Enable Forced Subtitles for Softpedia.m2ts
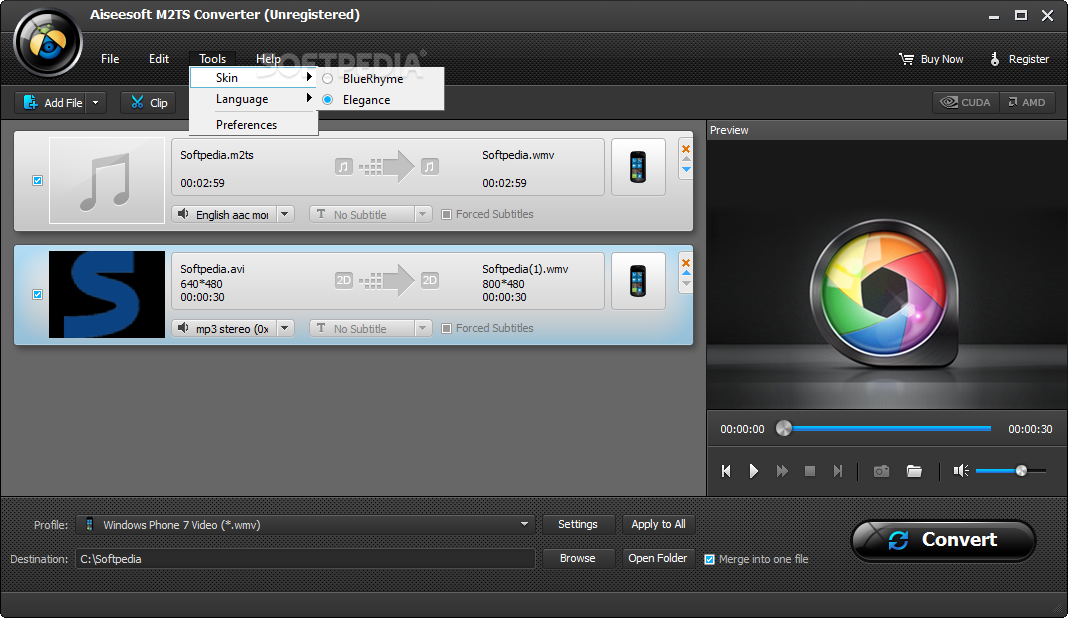 point(446,215)
